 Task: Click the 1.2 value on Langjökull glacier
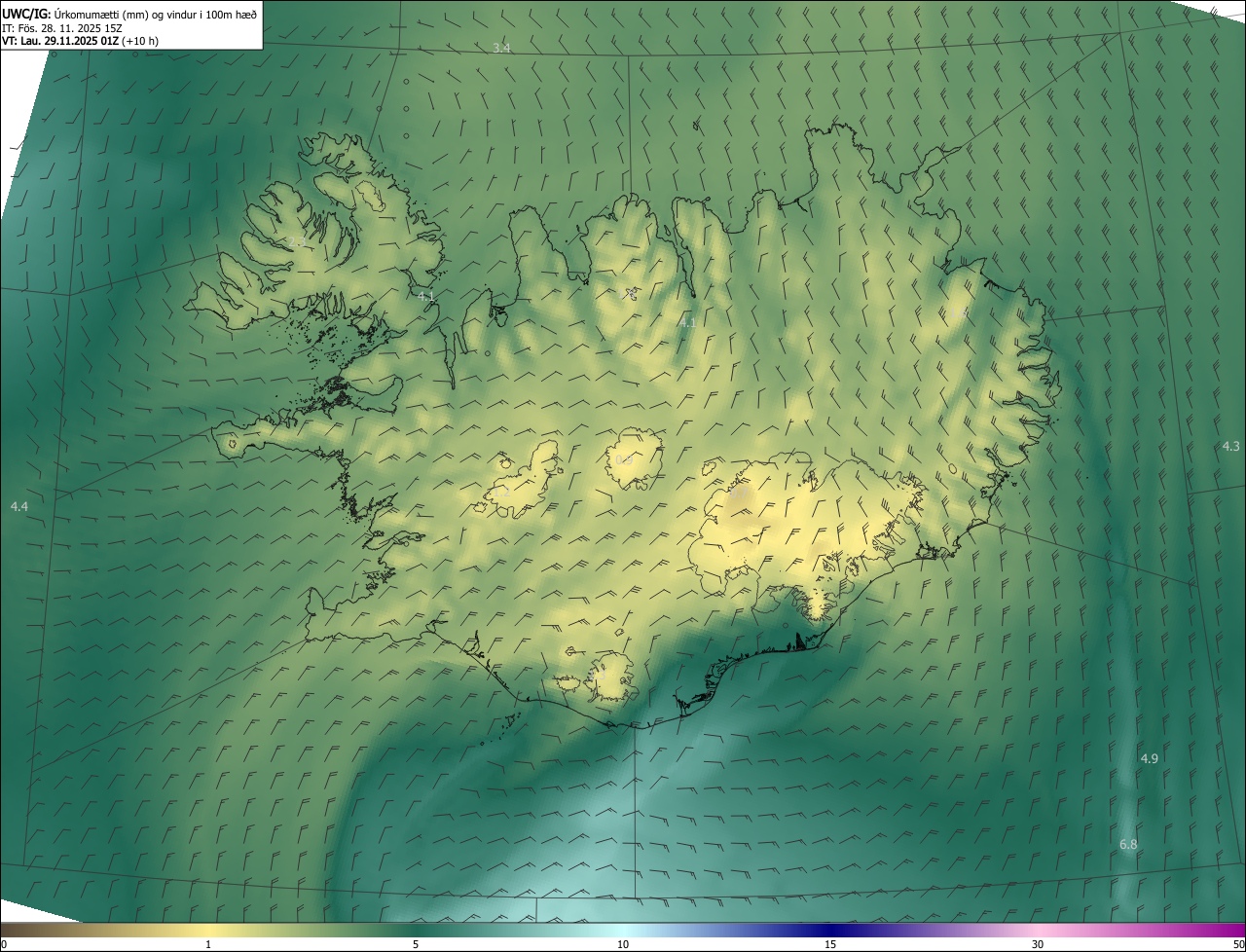[x=501, y=494]
